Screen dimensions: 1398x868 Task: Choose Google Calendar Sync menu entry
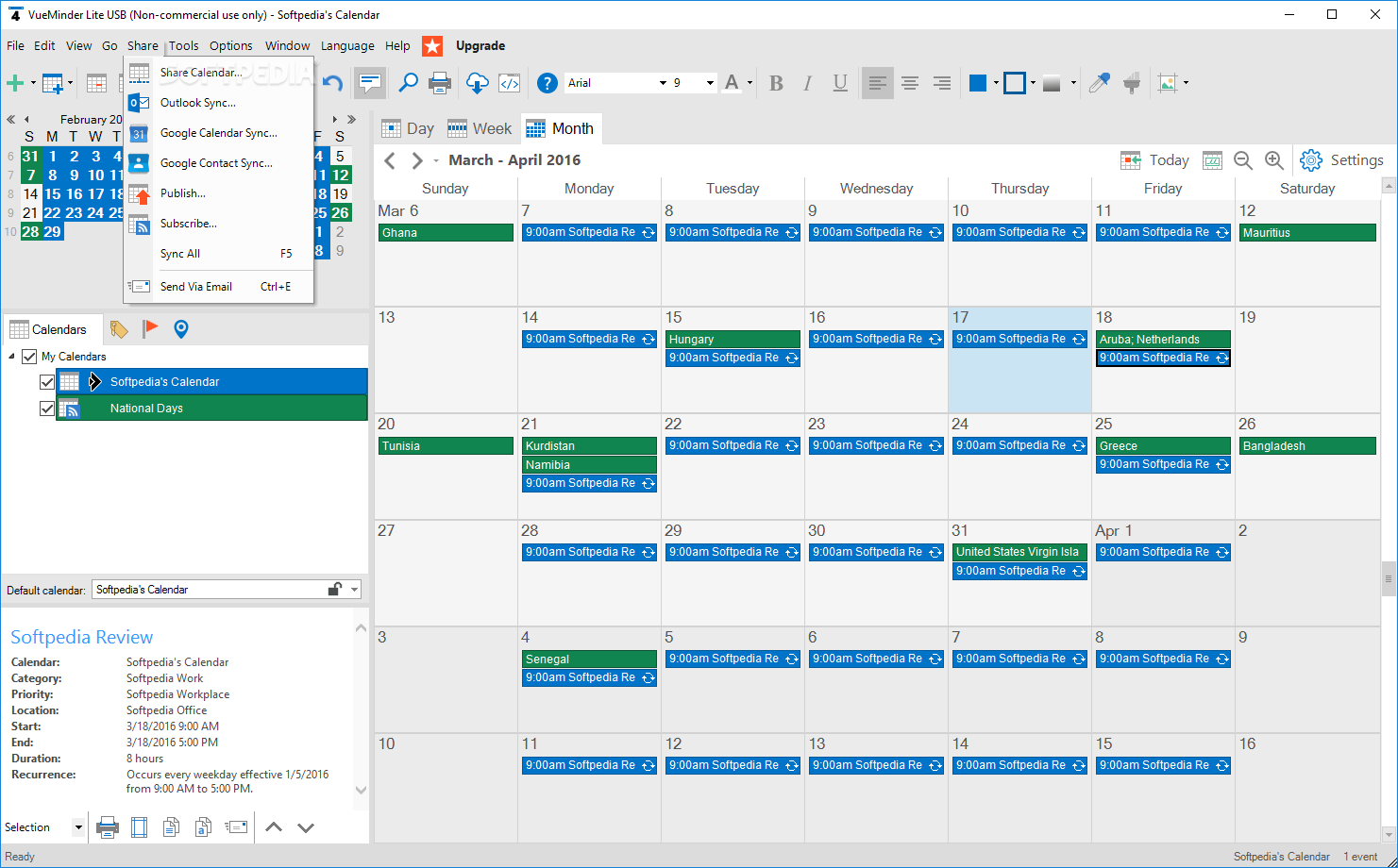tap(218, 133)
